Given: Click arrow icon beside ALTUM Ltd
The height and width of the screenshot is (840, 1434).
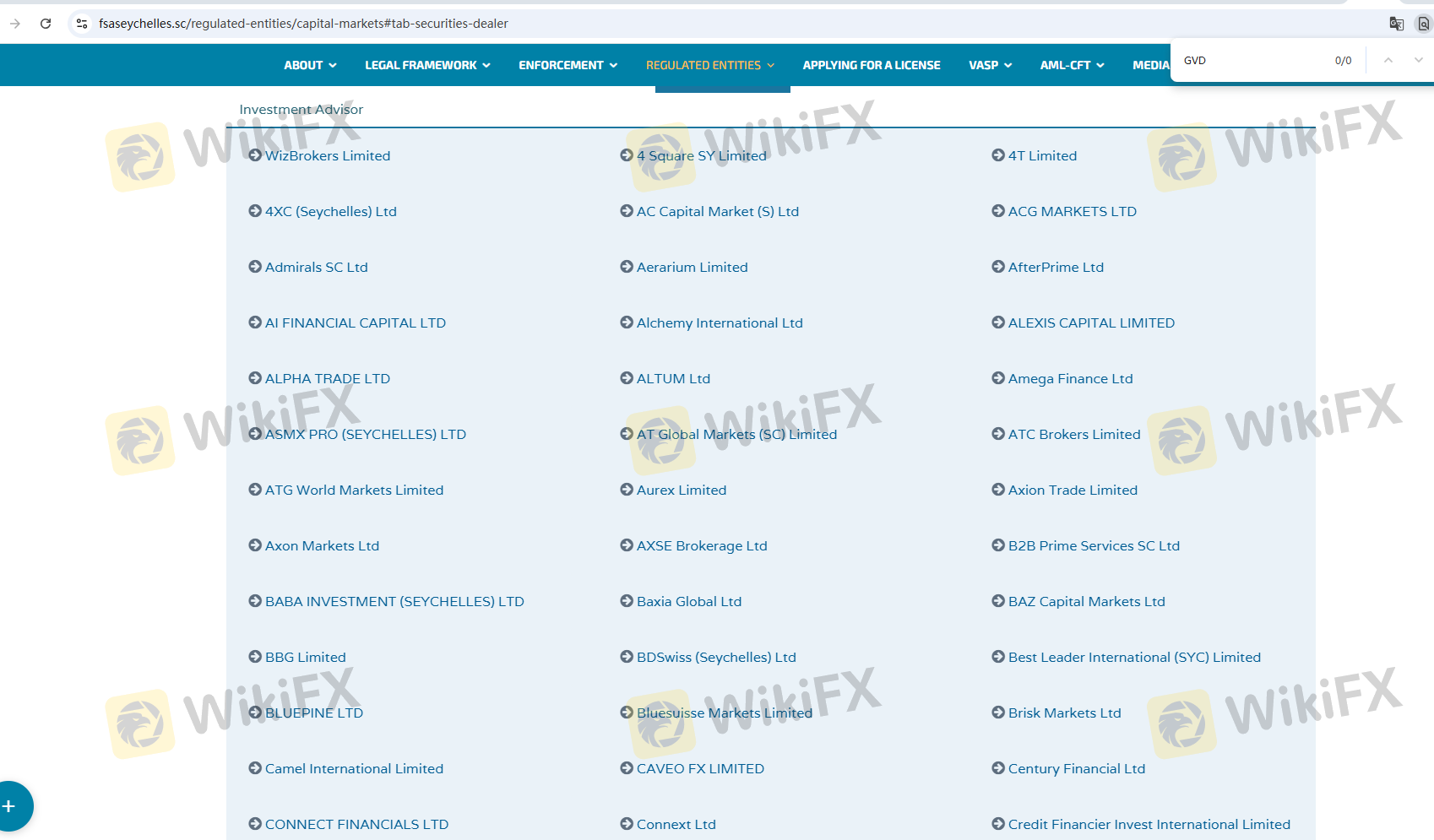Looking at the screenshot, I should [x=627, y=378].
